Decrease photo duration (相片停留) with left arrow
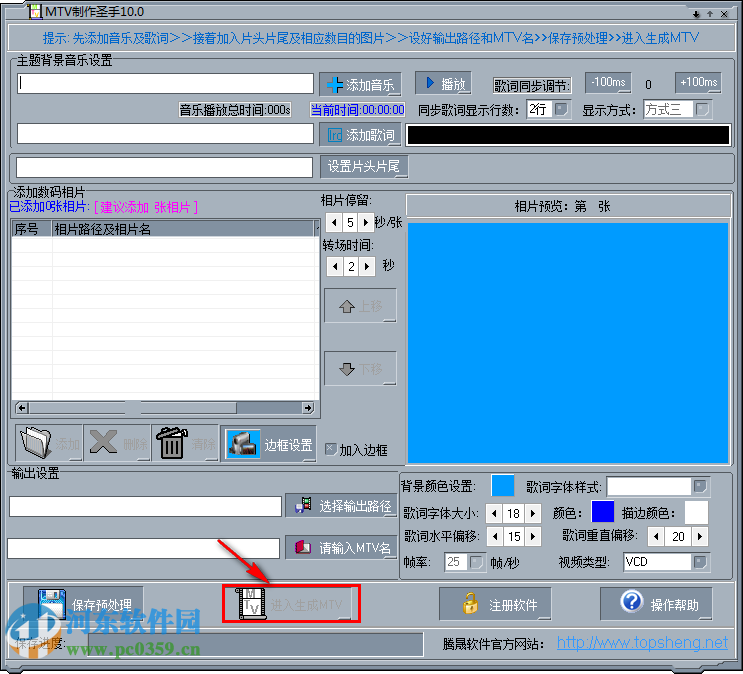The width and height of the screenshot is (743, 674). click(x=334, y=222)
